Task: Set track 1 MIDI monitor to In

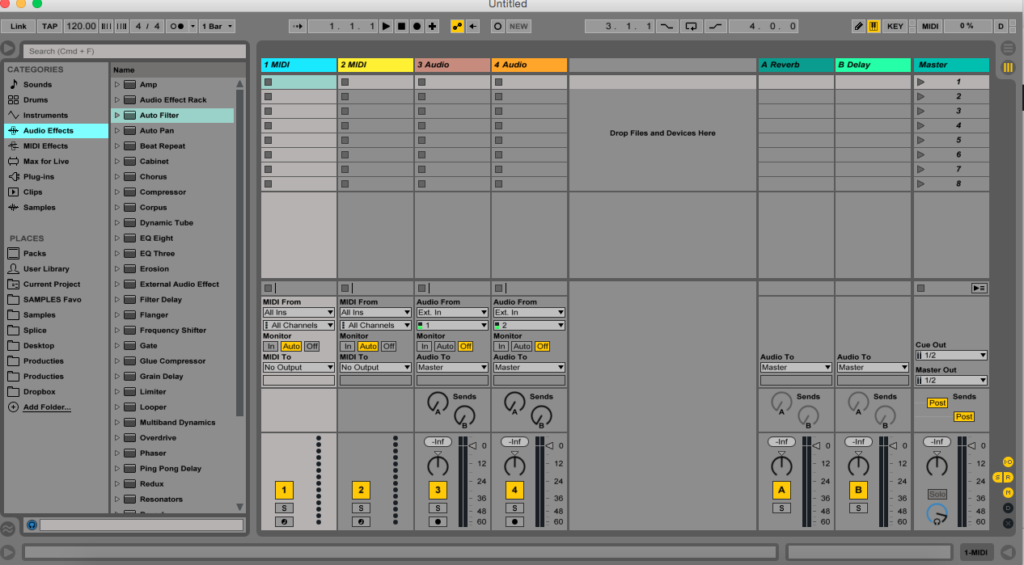Action: point(270,346)
